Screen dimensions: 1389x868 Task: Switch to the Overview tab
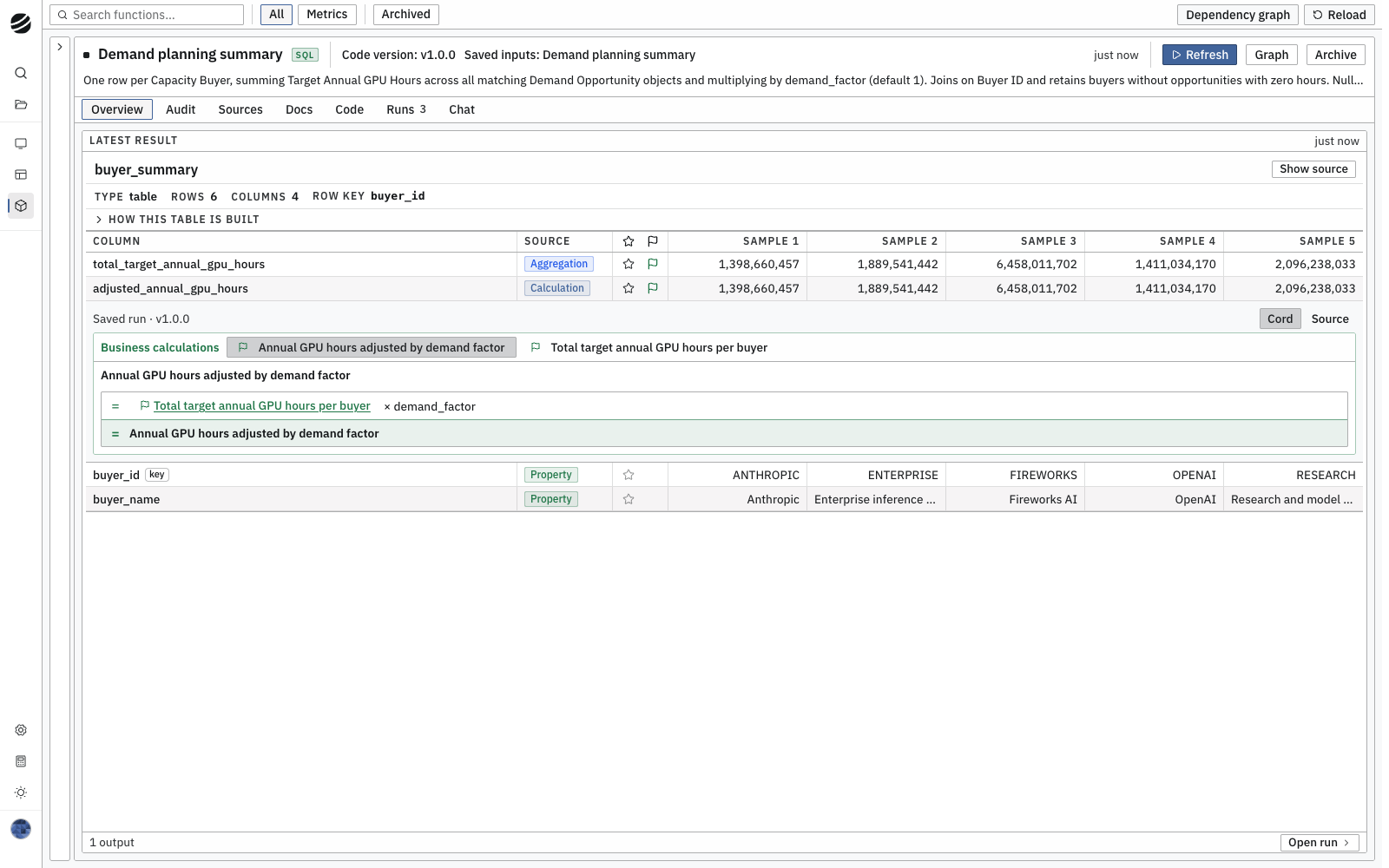(117, 109)
